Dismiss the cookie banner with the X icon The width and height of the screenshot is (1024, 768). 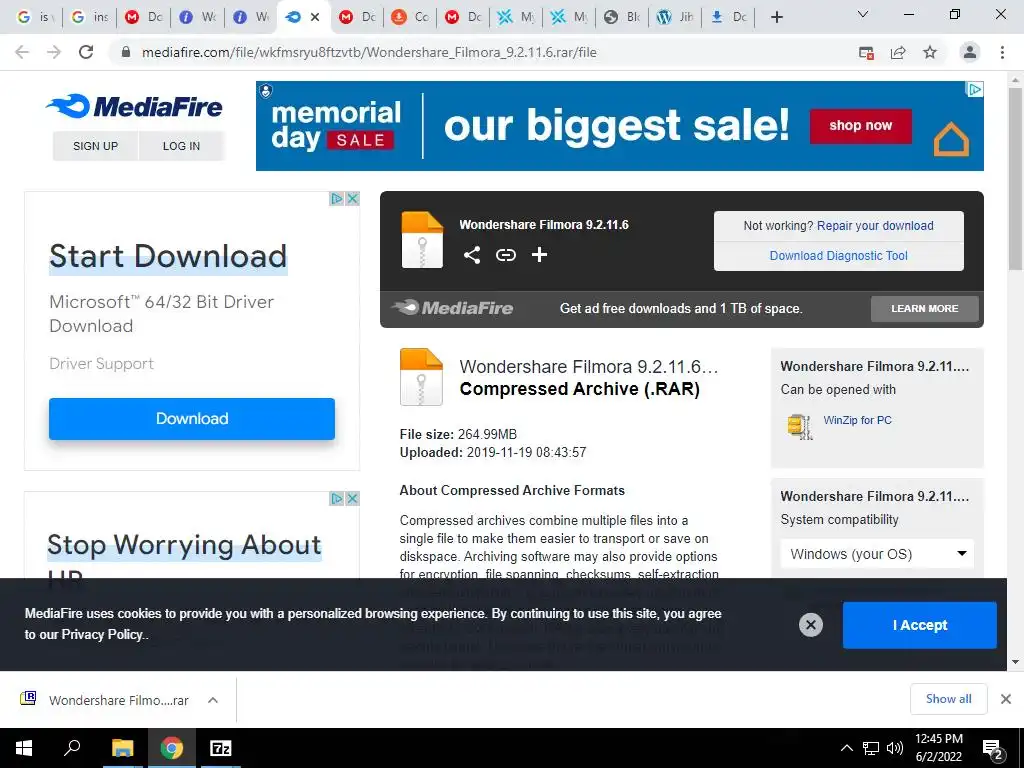coord(810,625)
